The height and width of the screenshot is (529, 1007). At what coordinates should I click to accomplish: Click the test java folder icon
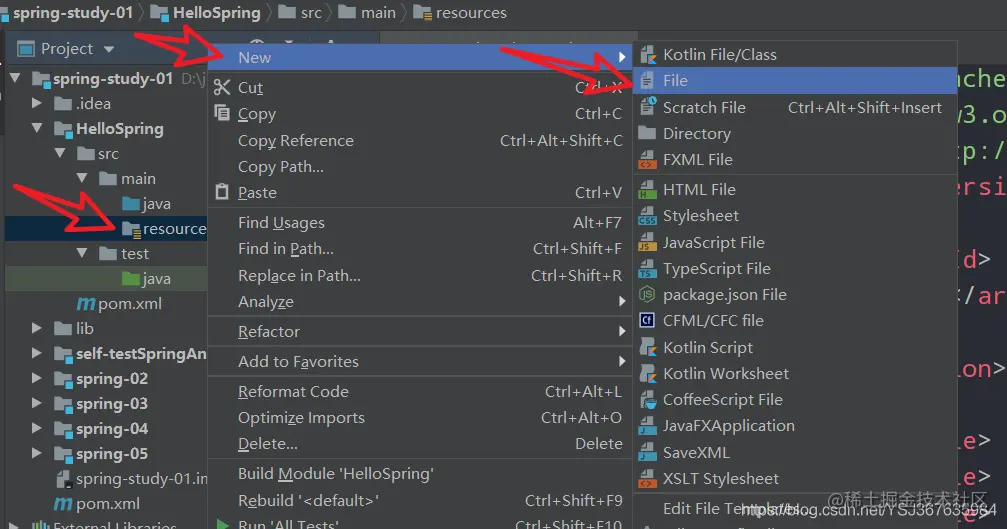point(131,279)
